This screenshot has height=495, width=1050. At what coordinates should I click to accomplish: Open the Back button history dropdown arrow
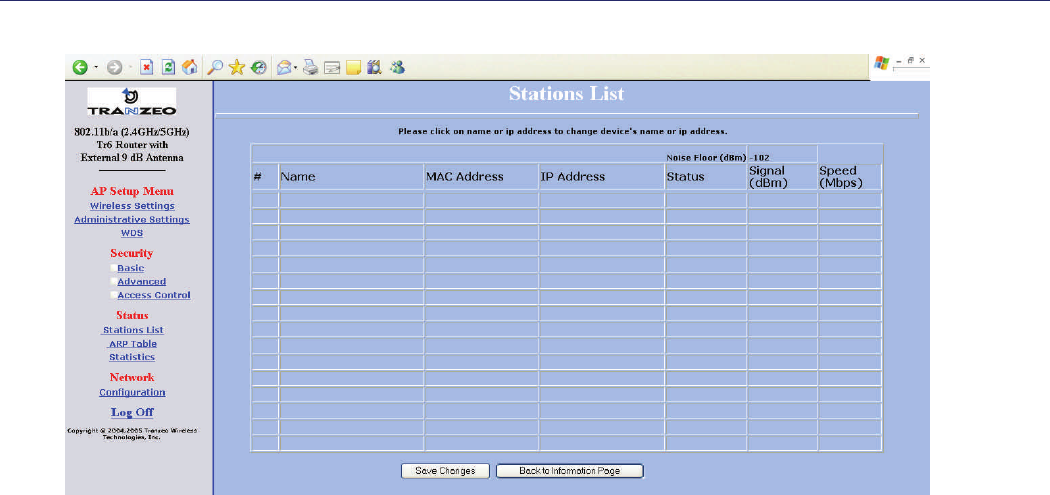pyautogui.click(x=96, y=67)
